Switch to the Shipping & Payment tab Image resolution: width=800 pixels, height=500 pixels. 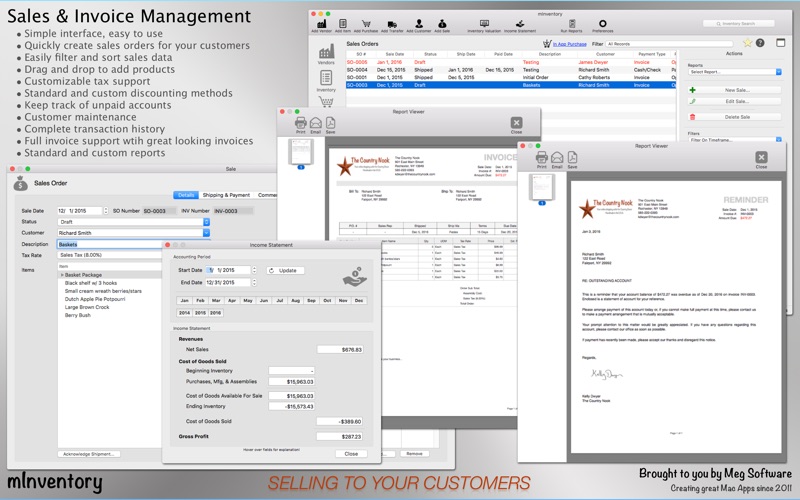pyautogui.click(x=226, y=195)
